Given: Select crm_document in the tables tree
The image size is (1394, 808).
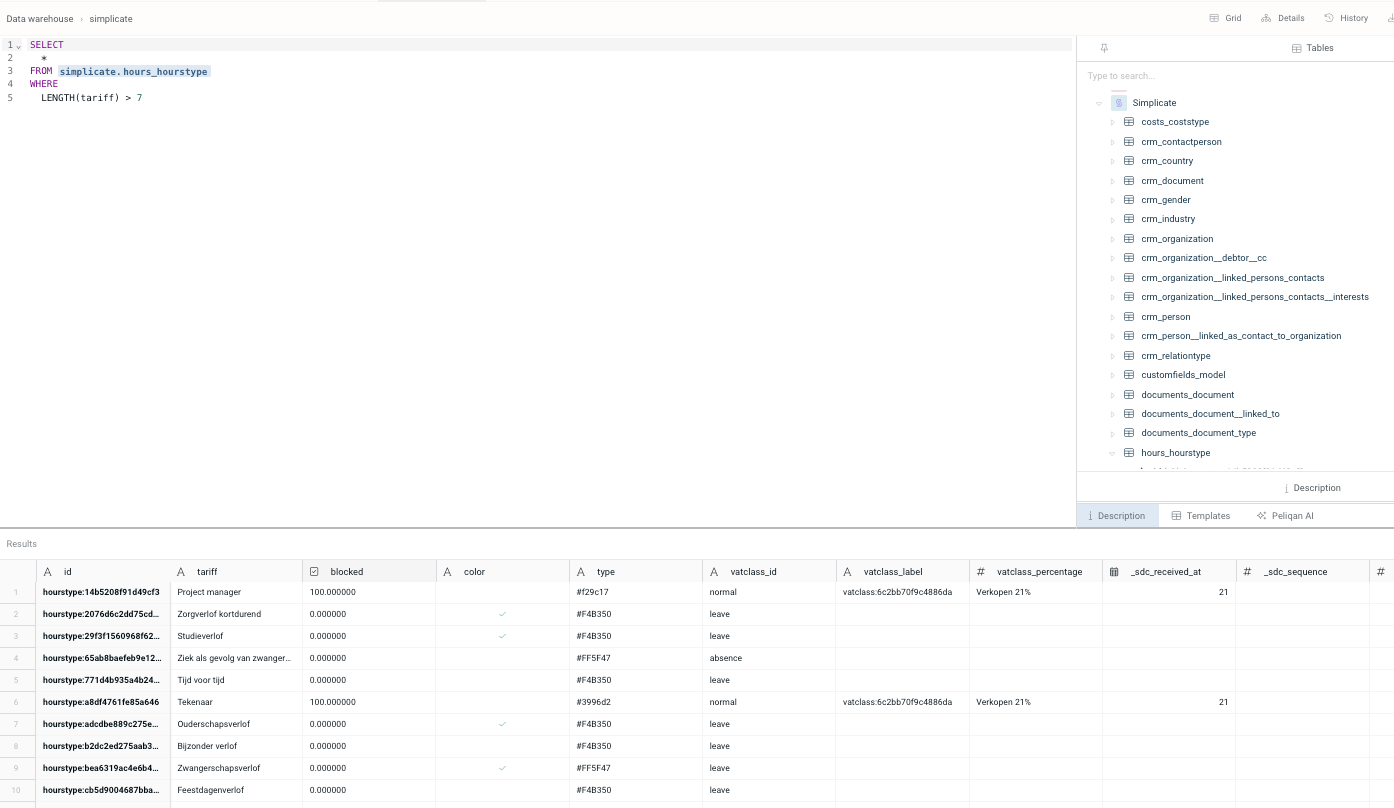Looking at the screenshot, I should point(1172,181).
